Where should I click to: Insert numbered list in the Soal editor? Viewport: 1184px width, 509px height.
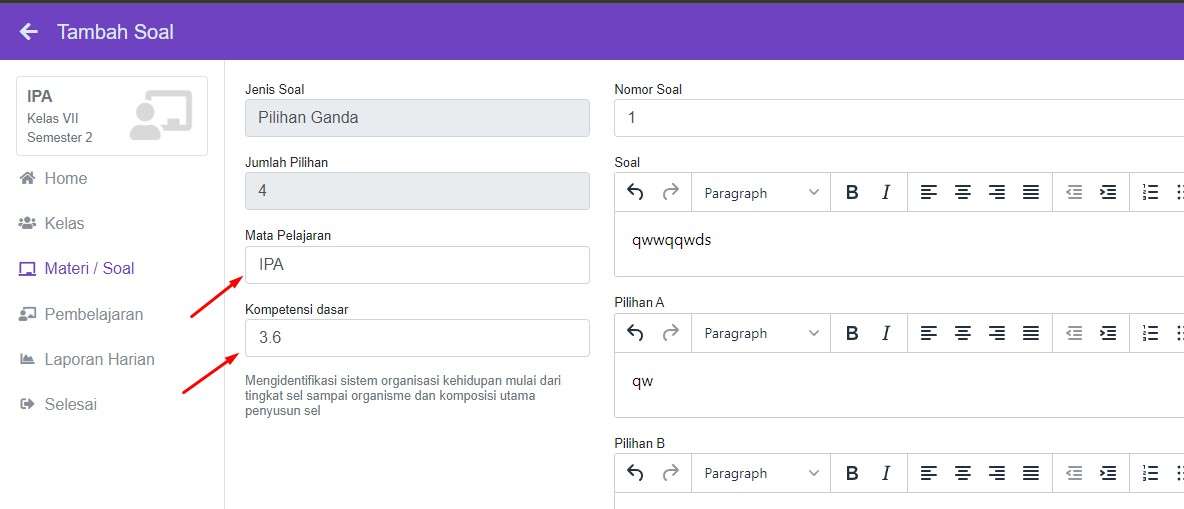[1150, 193]
